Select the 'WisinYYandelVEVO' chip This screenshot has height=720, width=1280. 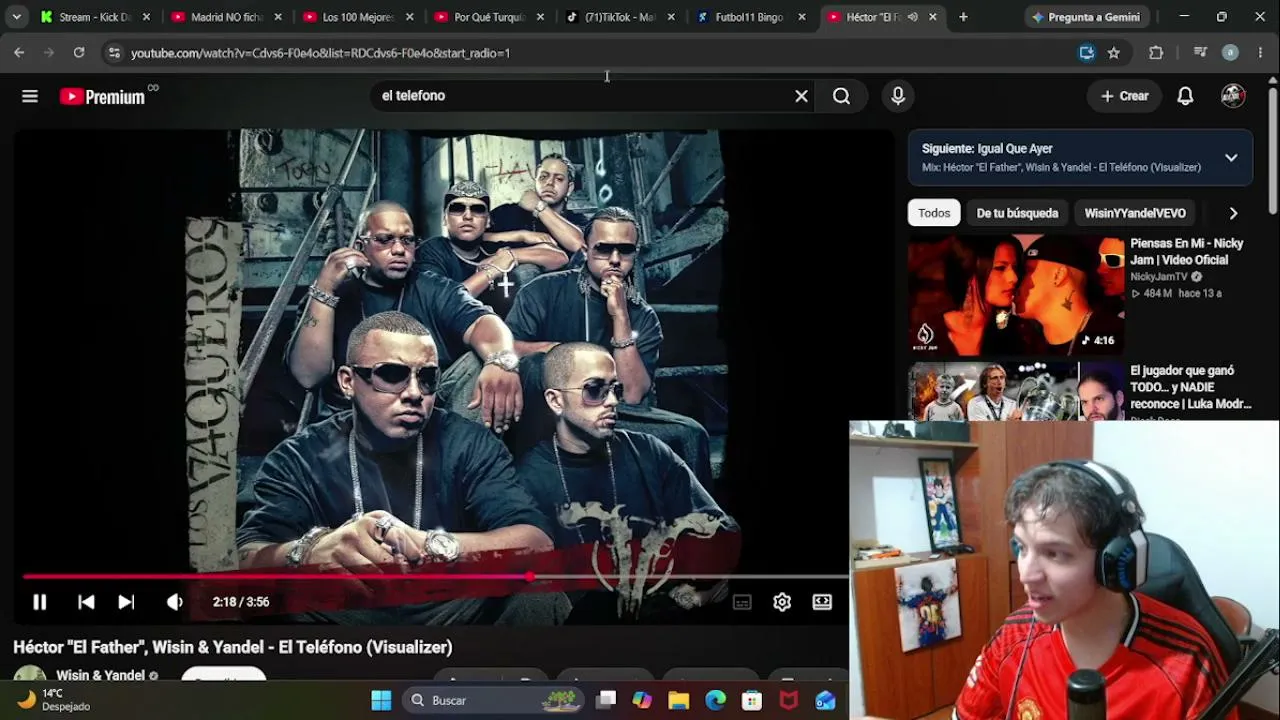(x=1135, y=213)
